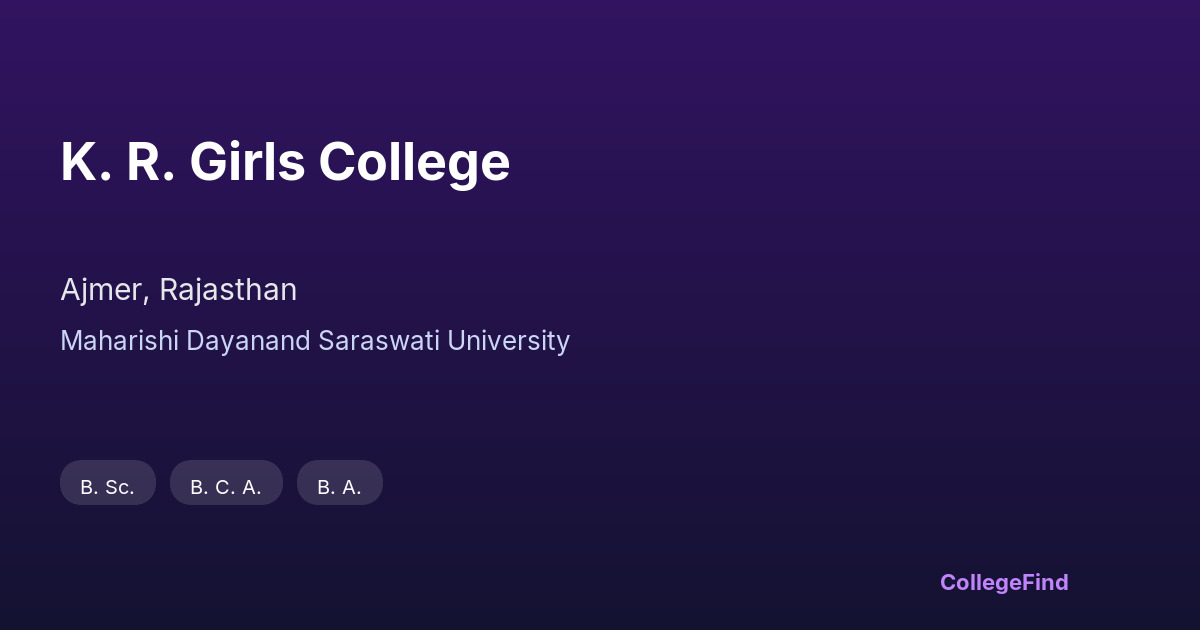Click the "R." initial in the title

[150, 162]
